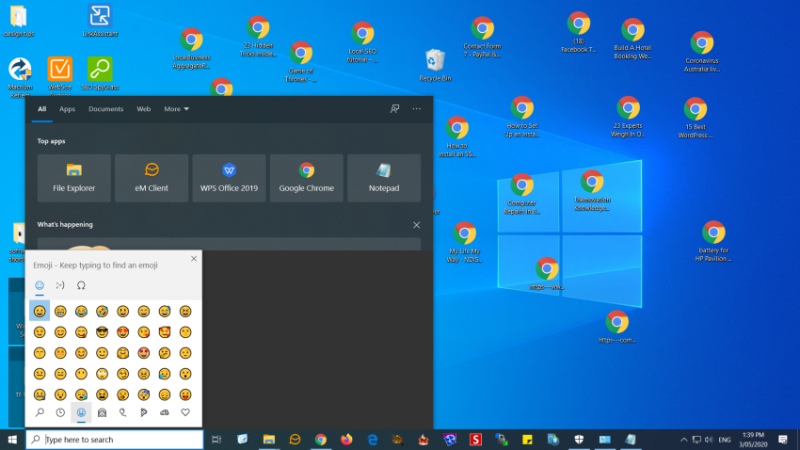
Task: Insert the sunglasses face emoji
Action: (x=102, y=332)
